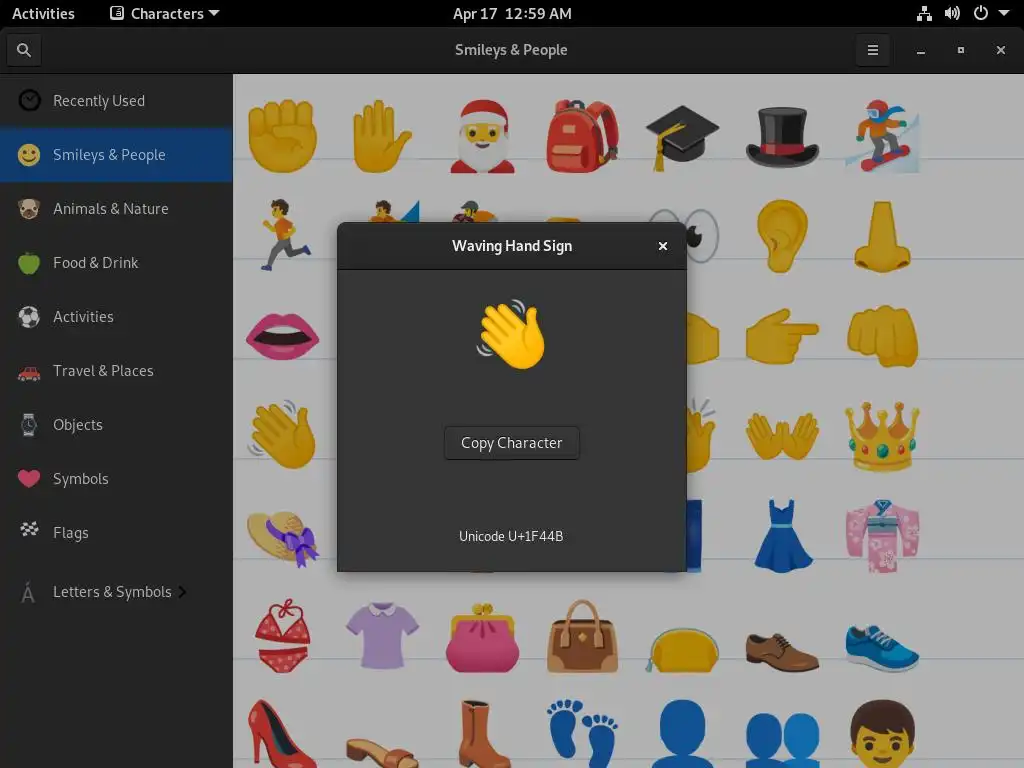The height and width of the screenshot is (768, 1024).
Task: Pick the crown emoji
Action: pos(882,436)
